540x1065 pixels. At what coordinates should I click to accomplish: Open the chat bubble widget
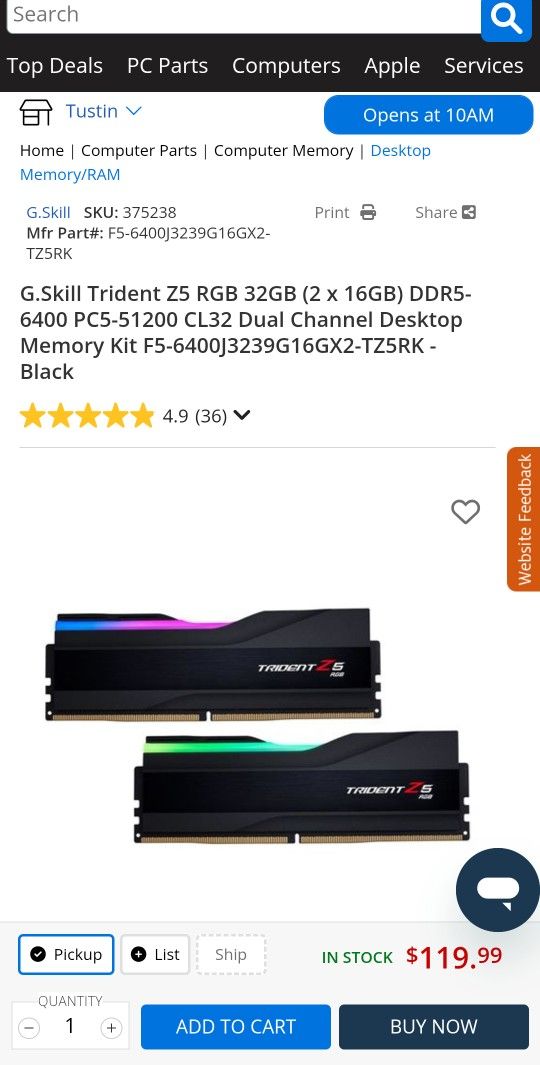498,890
